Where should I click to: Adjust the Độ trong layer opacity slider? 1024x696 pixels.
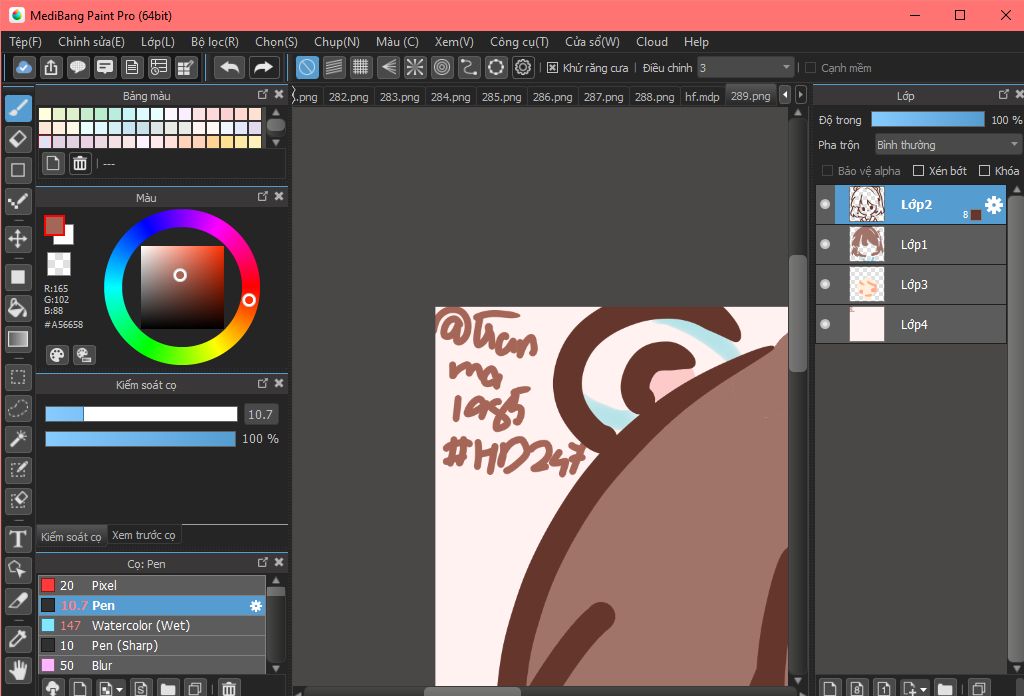(927, 119)
